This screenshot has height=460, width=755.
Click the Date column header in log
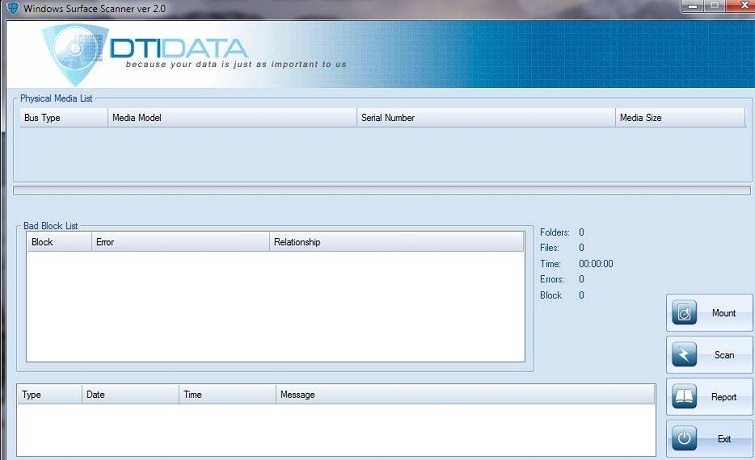(130, 395)
